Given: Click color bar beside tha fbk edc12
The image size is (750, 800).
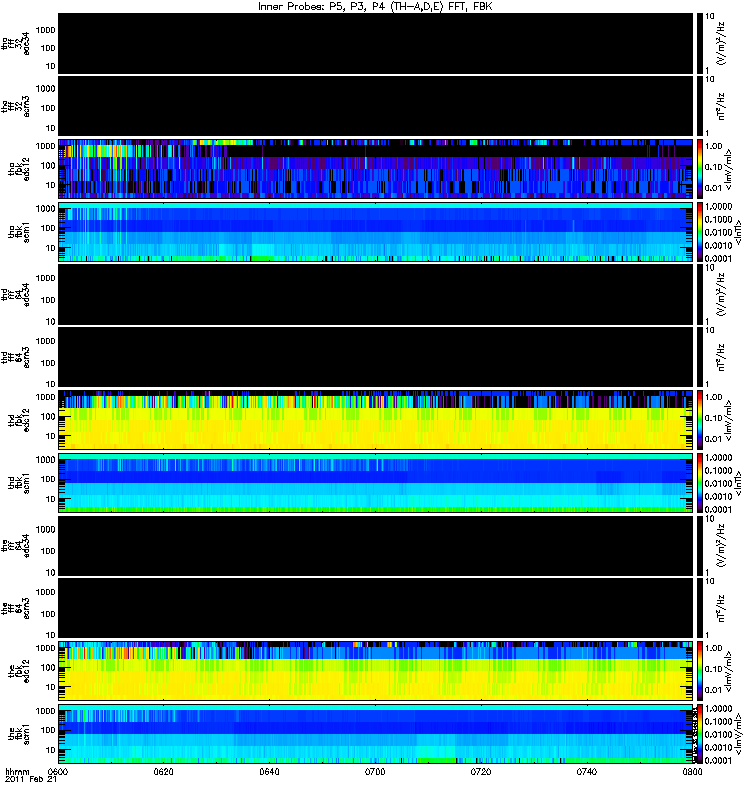Looking at the screenshot, I should point(701,167).
